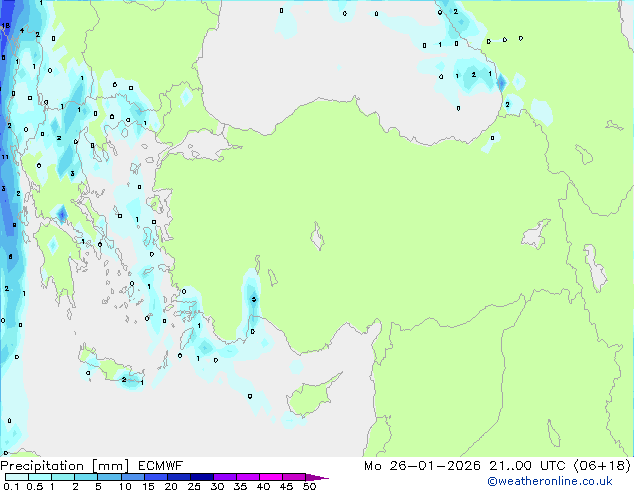Select the '35' legend scale label

(x=240, y=486)
